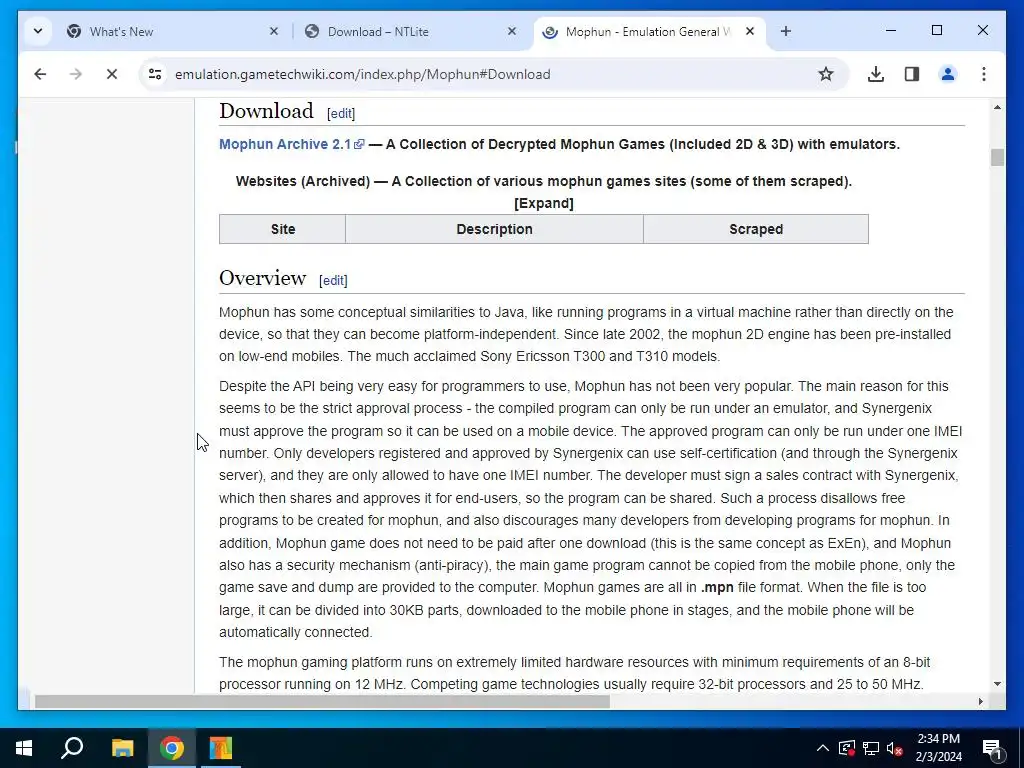Open the Chrome profile avatar

948,74
